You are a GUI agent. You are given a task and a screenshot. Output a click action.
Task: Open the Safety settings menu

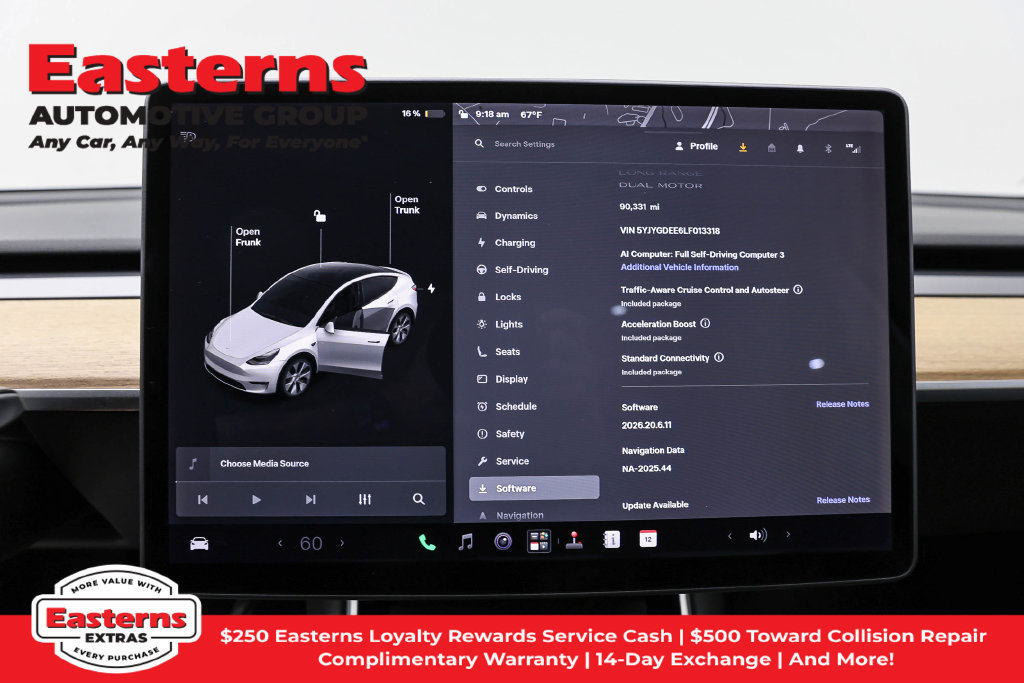click(501, 434)
